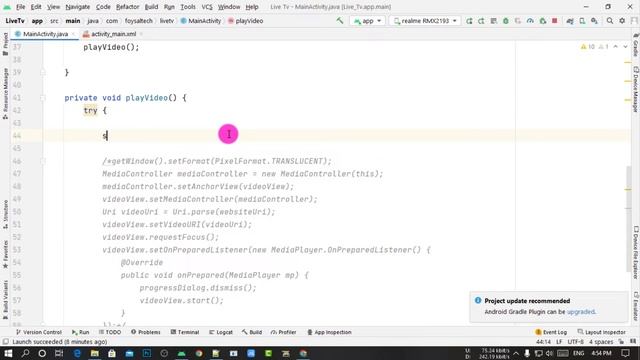Open the App Inspection tool window
Screen dimensions: 640x360
(x=329, y=332)
